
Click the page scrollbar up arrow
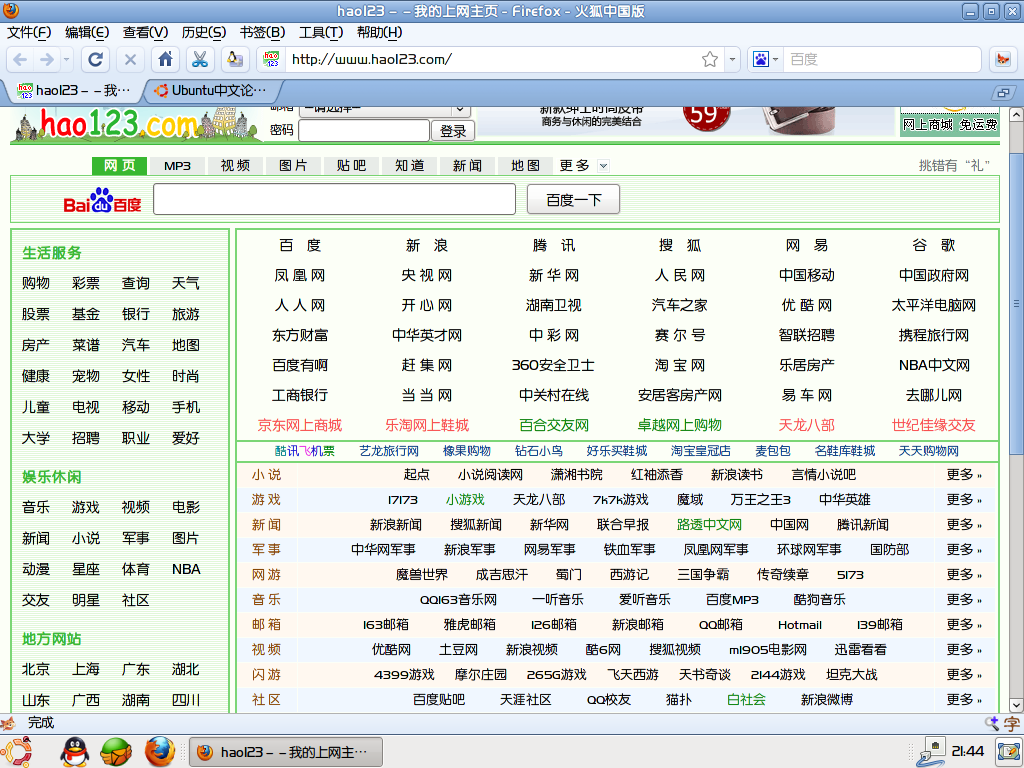coord(1016,114)
